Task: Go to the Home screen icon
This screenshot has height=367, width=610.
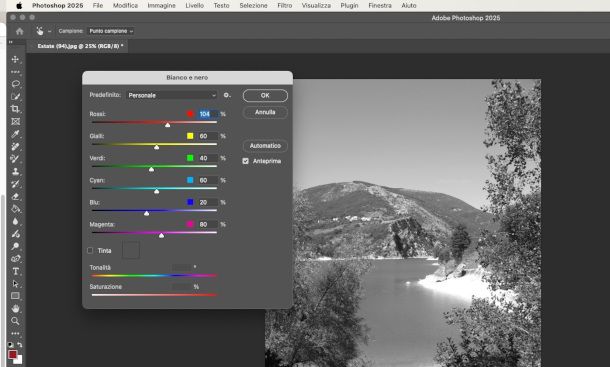Action: pos(19,31)
